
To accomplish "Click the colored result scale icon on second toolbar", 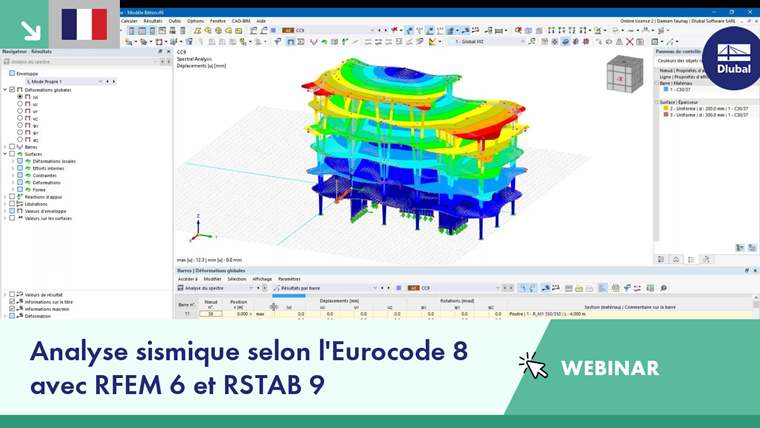I will [432, 42].
